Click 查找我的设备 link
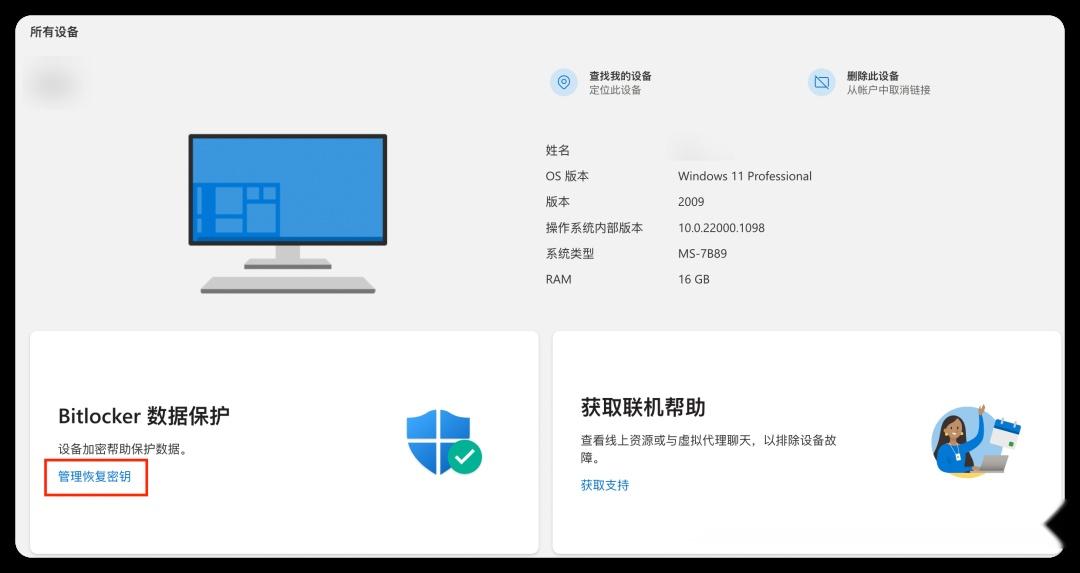 [x=620, y=76]
